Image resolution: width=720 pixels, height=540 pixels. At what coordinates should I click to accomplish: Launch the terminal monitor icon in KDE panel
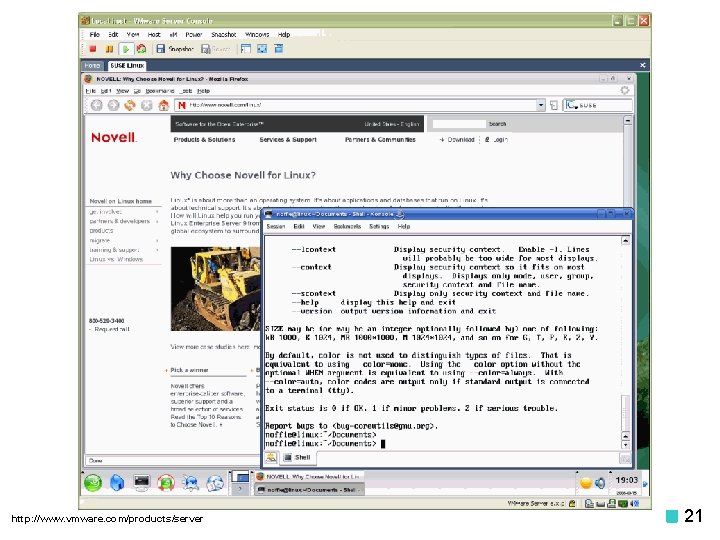pyautogui.click(x=142, y=483)
